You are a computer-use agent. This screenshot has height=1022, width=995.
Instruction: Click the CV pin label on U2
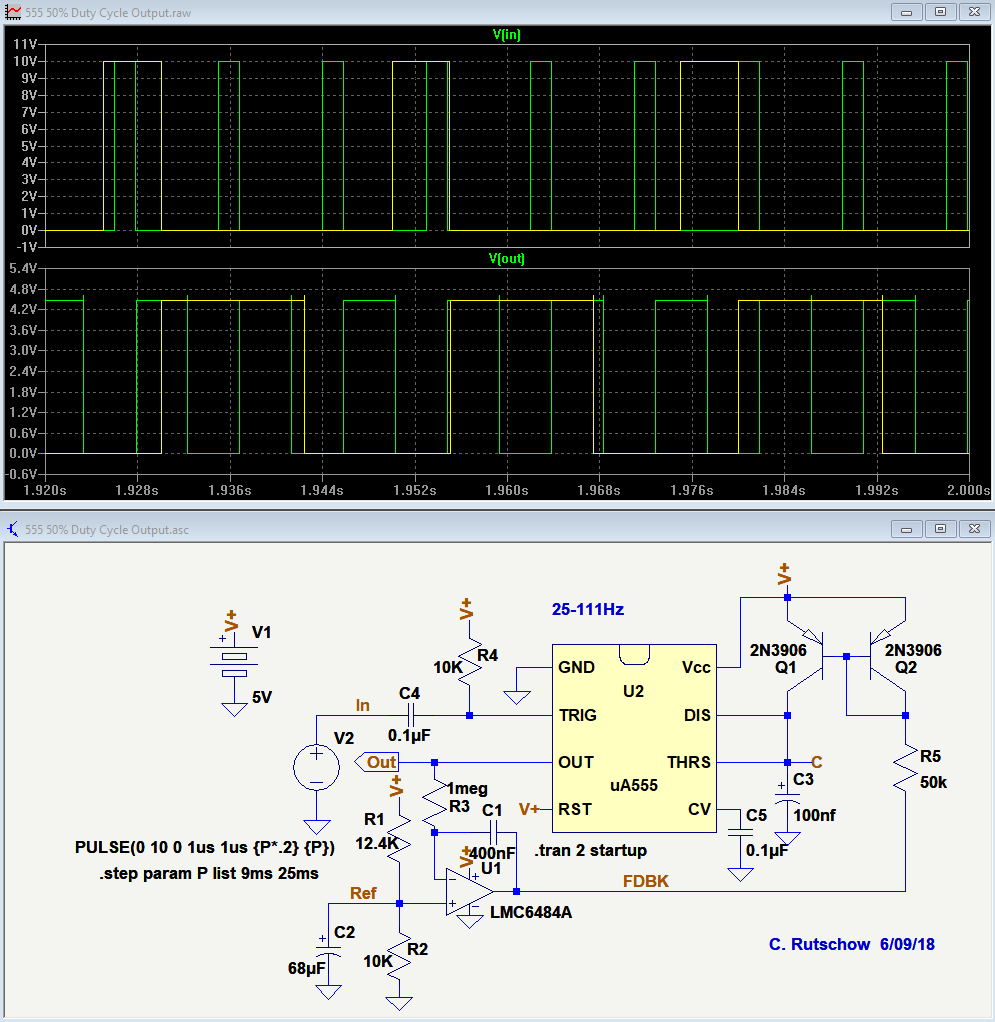coord(699,809)
